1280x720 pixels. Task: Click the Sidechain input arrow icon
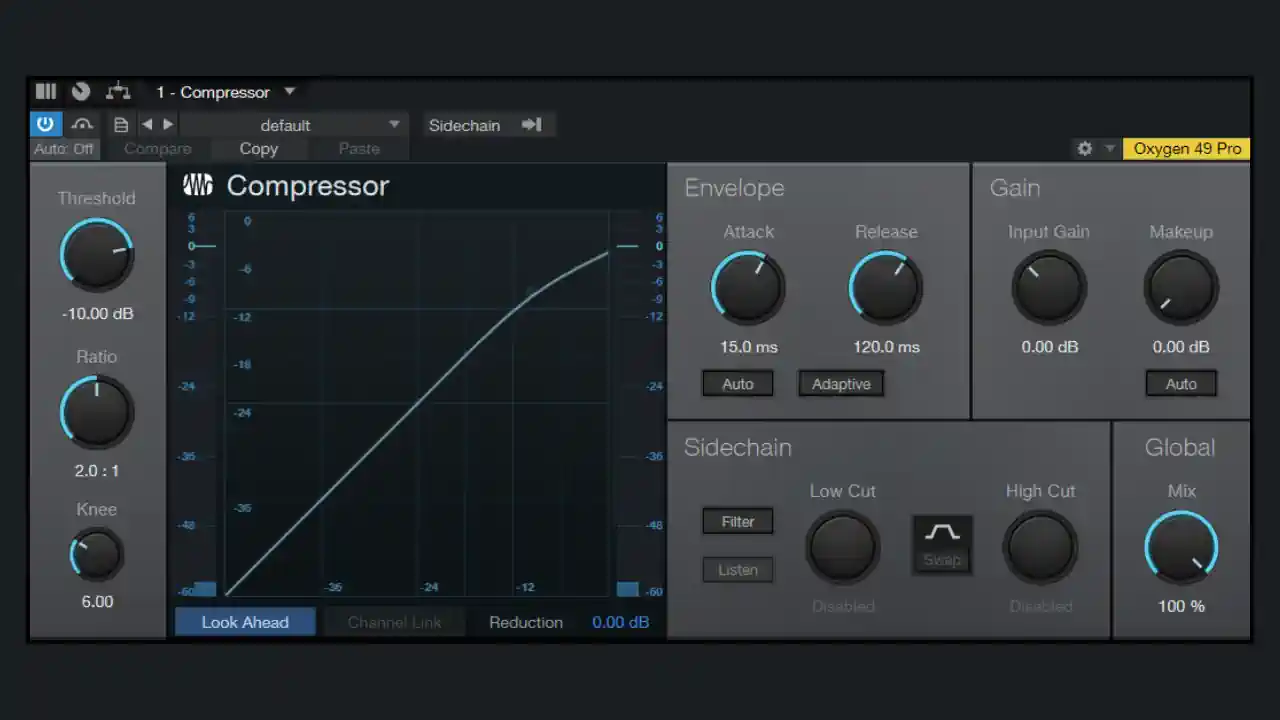pos(531,125)
